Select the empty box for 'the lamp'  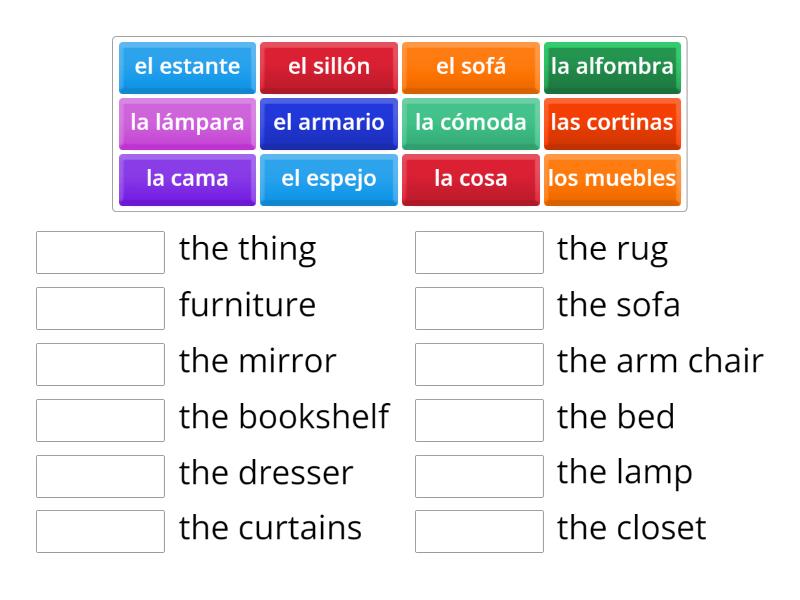tap(479, 474)
